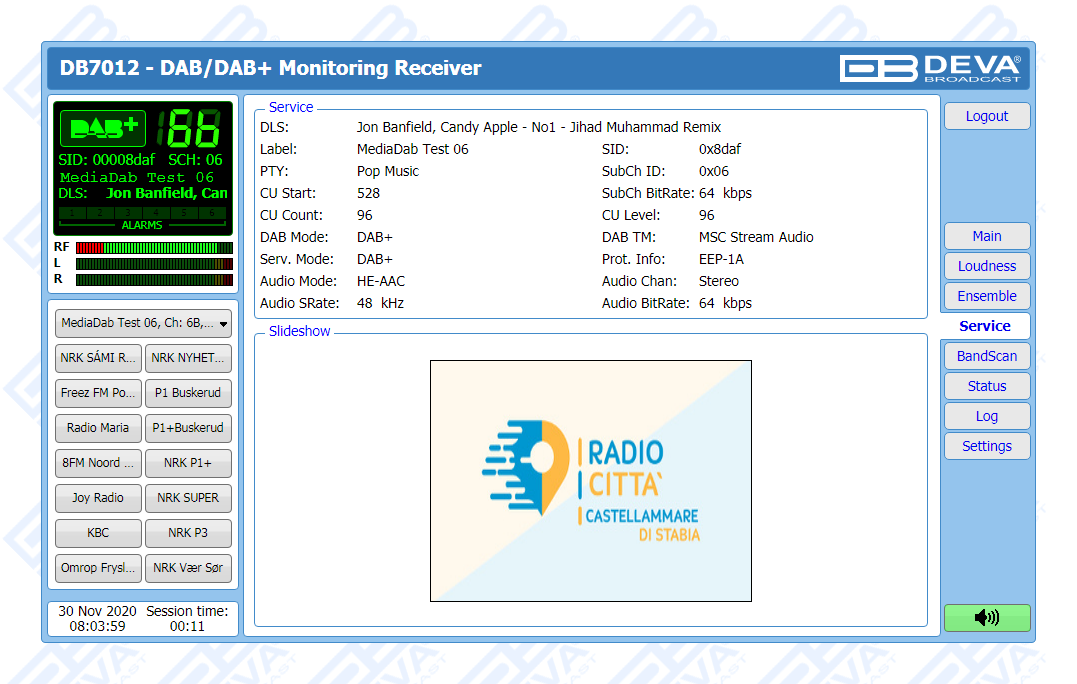Open the Status page
This screenshot has width=1077, height=684.
point(986,386)
